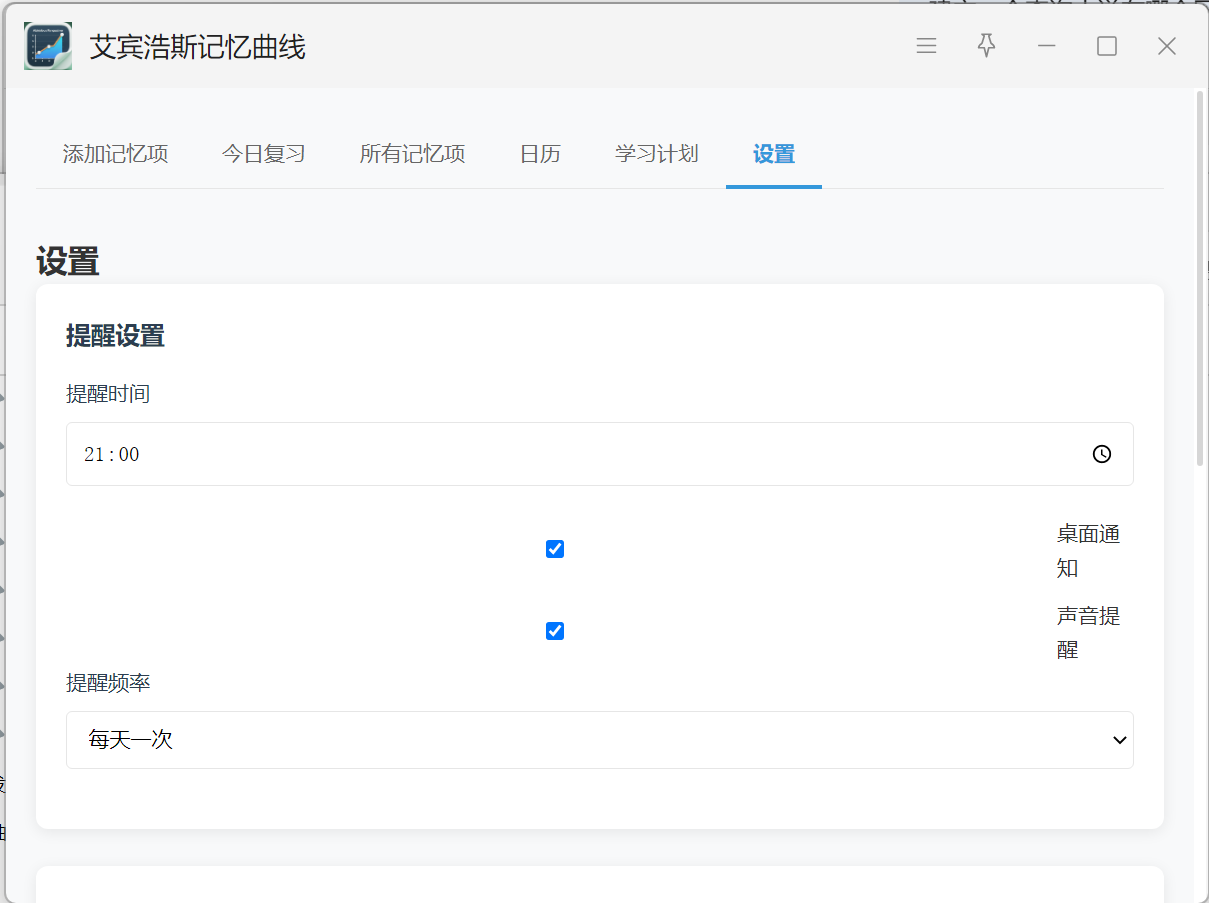Maximize the 艾宾浩斯记忆曲线 window
This screenshot has width=1209, height=903.
tap(1106, 46)
